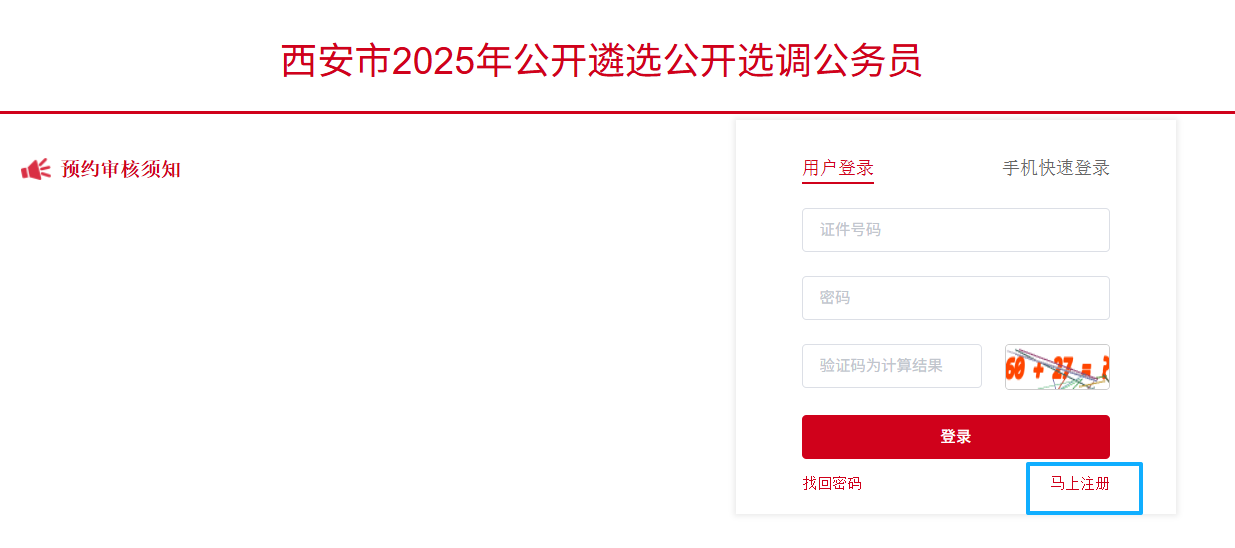1235x548 pixels.
Task: Select the 验证码为计算结果 input box
Action: [891, 366]
